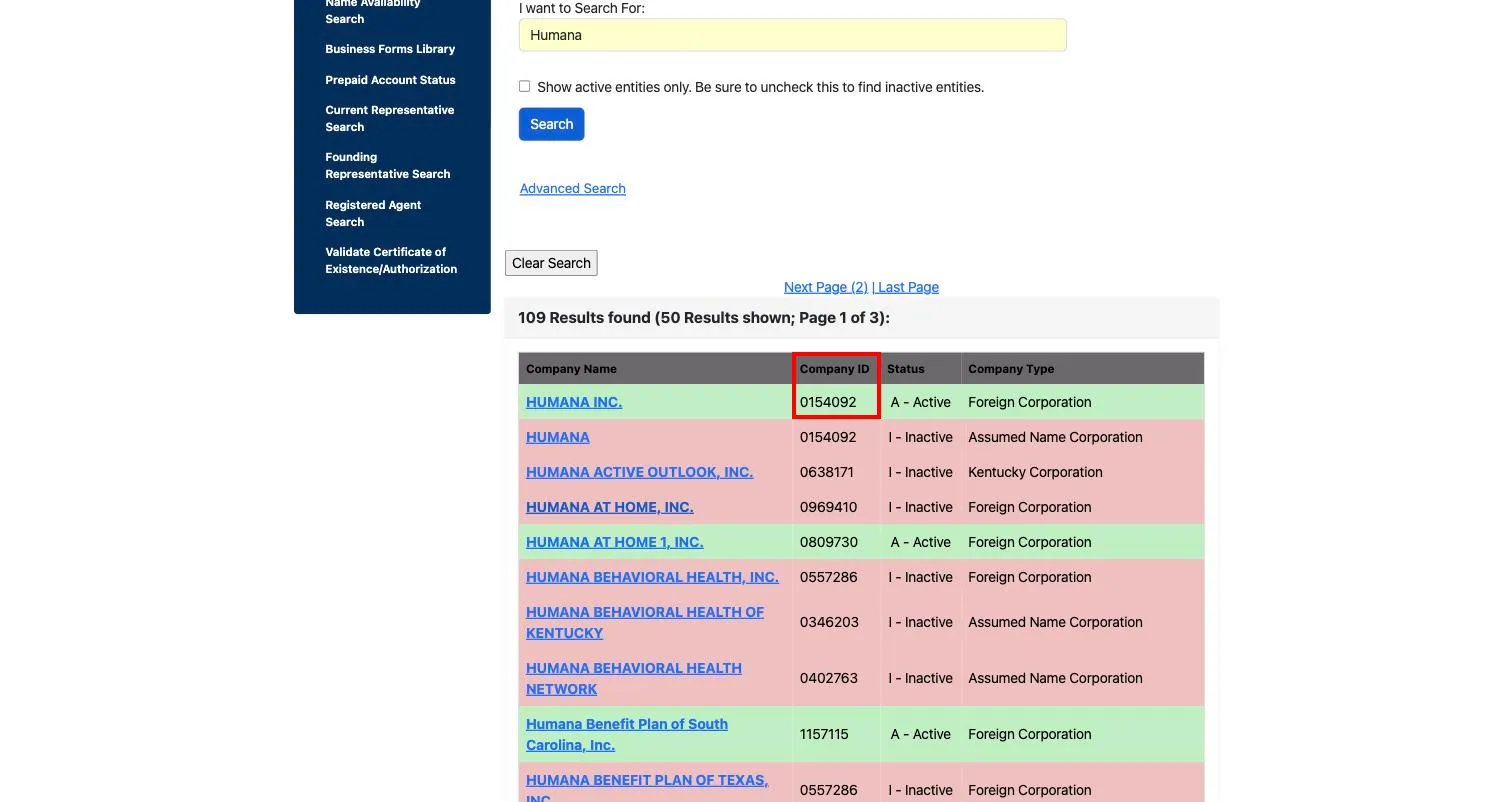The image size is (1512, 802).
Task: Open HUMANA BEHAVIORAL HEALTH OF KENTUCKY record
Action: point(645,622)
